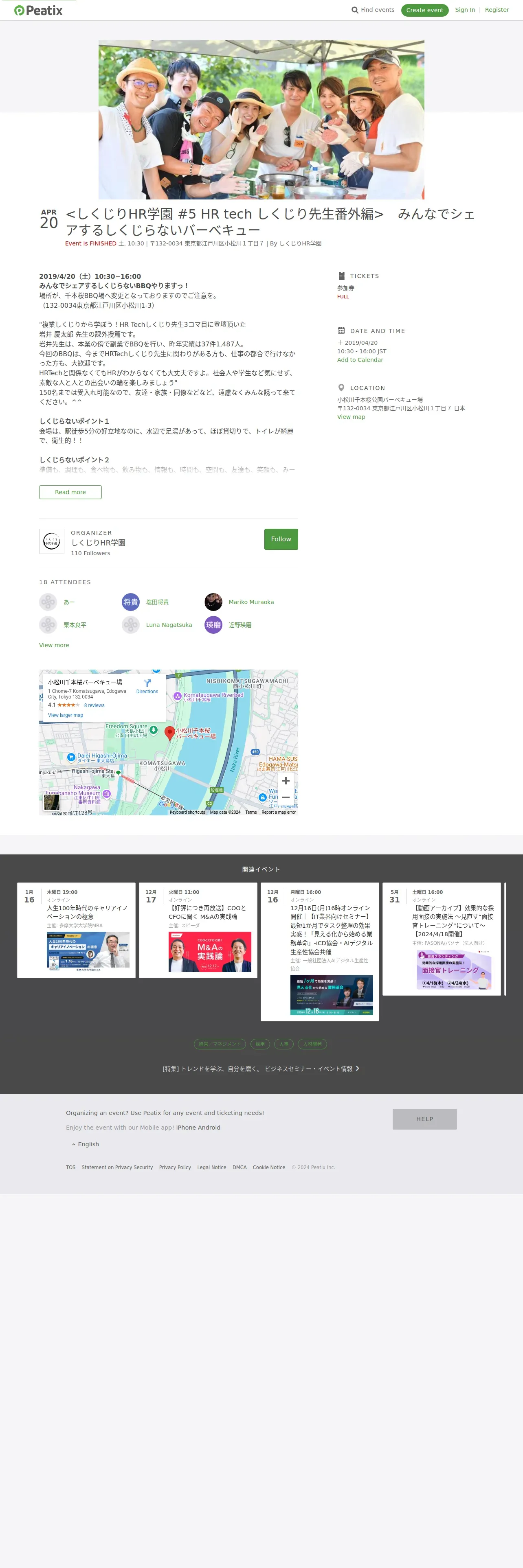Open the Legal Notice footer link
This screenshot has width=523, height=1568.
[212, 1167]
